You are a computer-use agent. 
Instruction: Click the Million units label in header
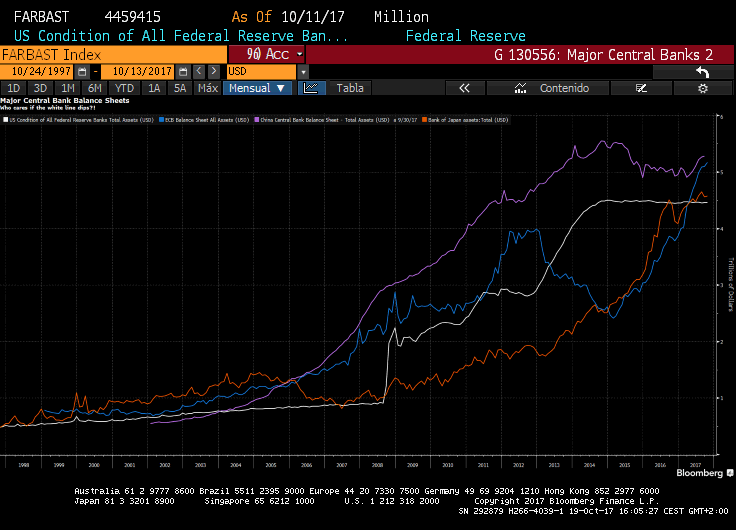coord(401,17)
